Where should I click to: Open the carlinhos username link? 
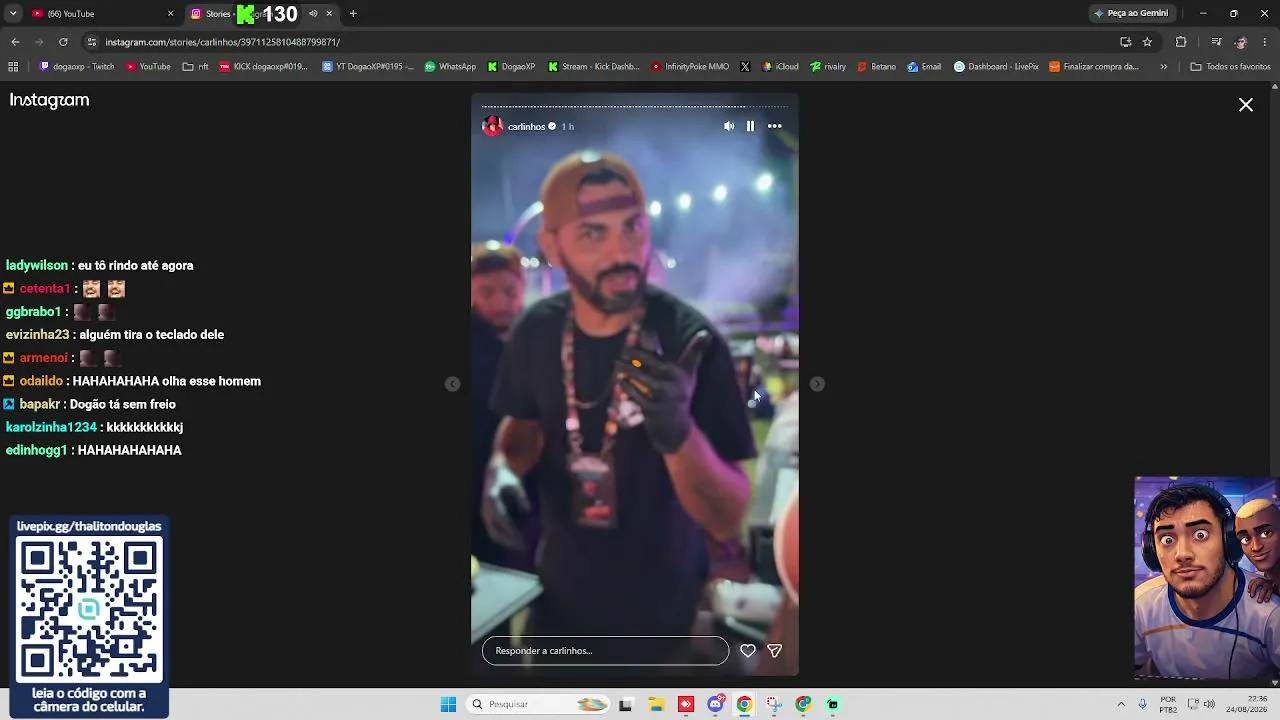(x=526, y=127)
